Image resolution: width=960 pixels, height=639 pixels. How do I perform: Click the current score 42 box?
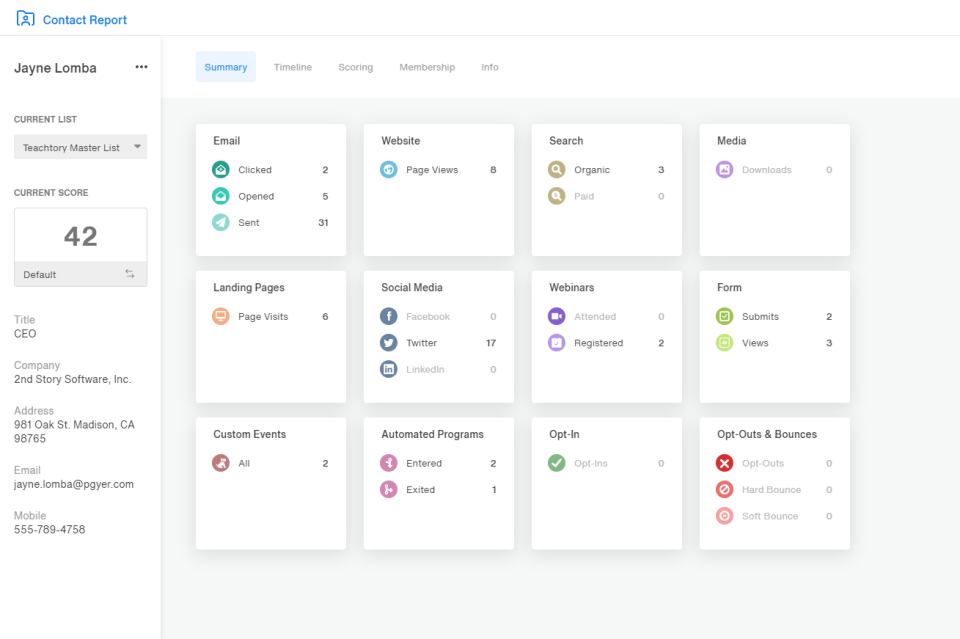pyautogui.click(x=81, y=236)
